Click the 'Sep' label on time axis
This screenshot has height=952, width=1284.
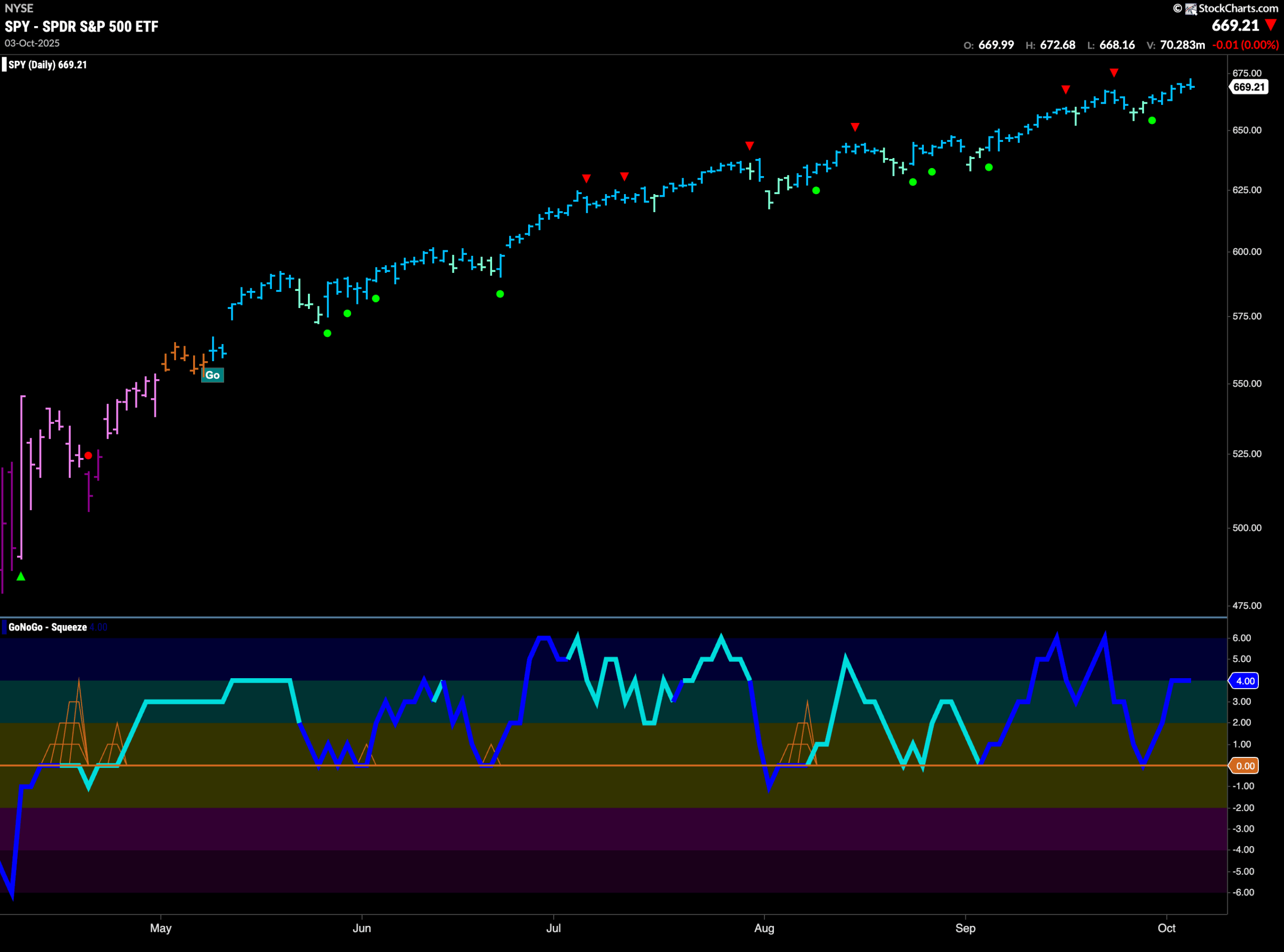point(966,928)
